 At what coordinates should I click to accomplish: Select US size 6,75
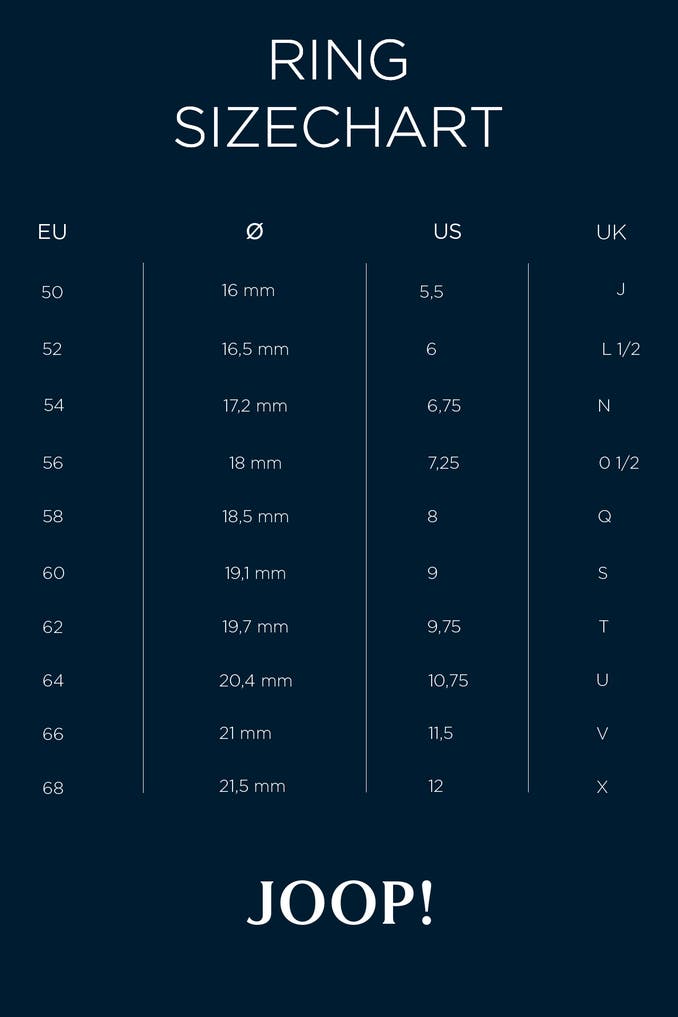[x=444, y=405]
